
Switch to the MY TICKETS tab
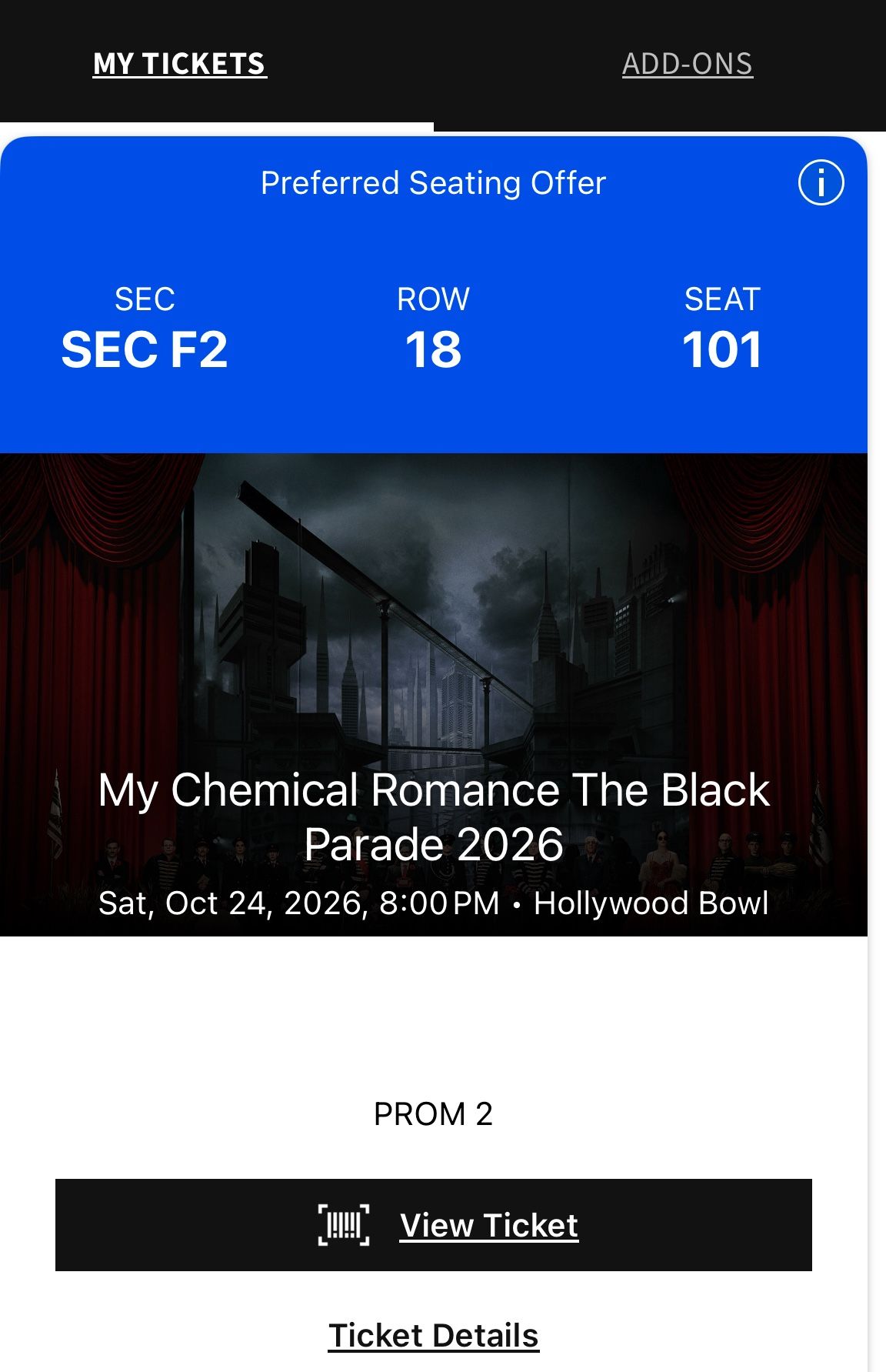pos(178,65)
